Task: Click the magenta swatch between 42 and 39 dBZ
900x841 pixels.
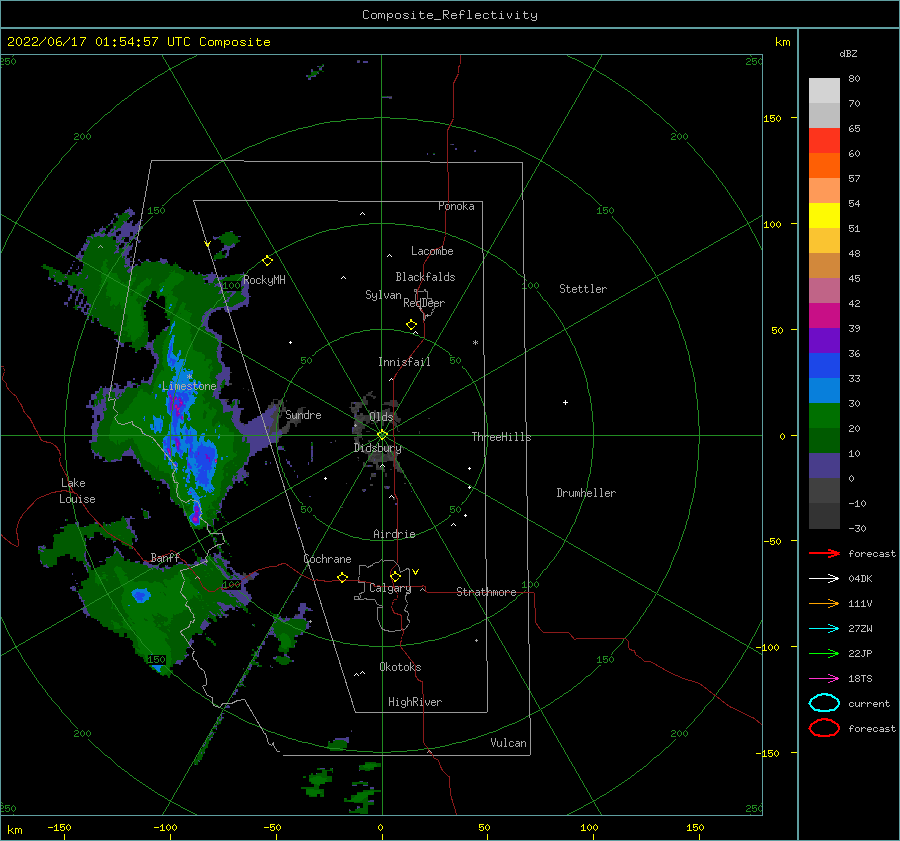Action: [x=824, y=316]
